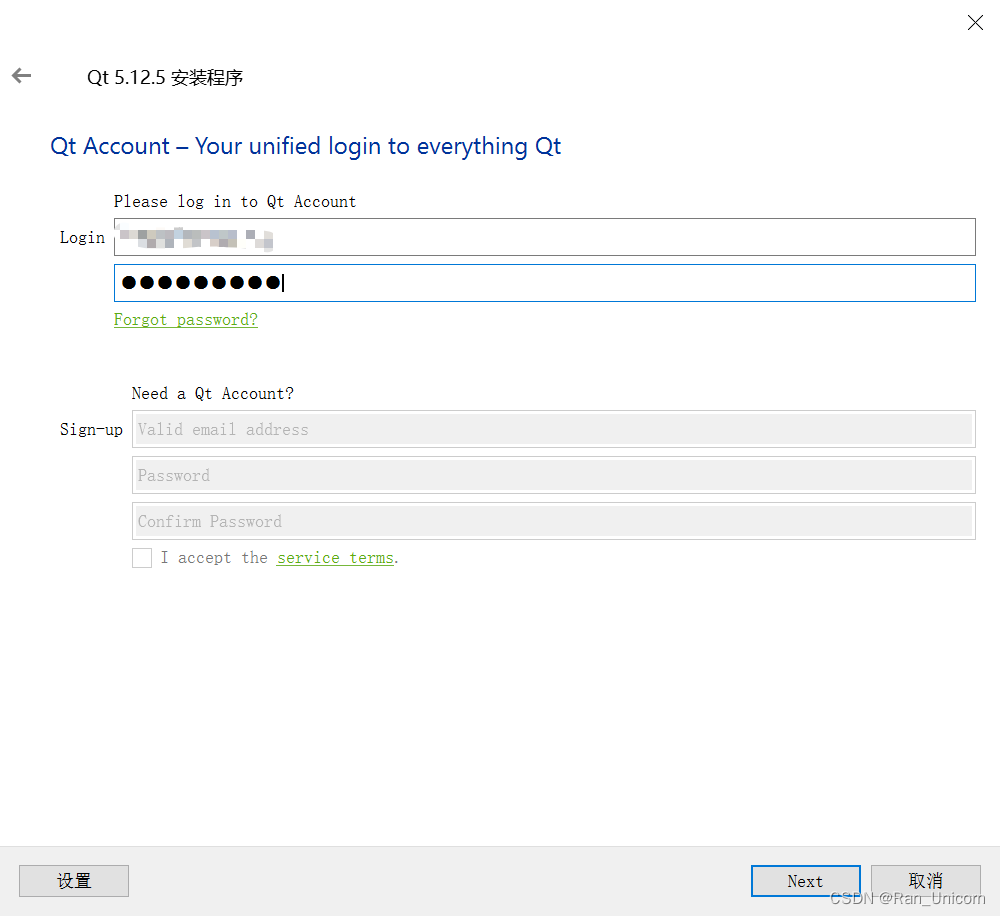Click the 'Qt 5.12.5 安装程序' title text
The width and height of the screenshot is (1000, 916).
165,77
